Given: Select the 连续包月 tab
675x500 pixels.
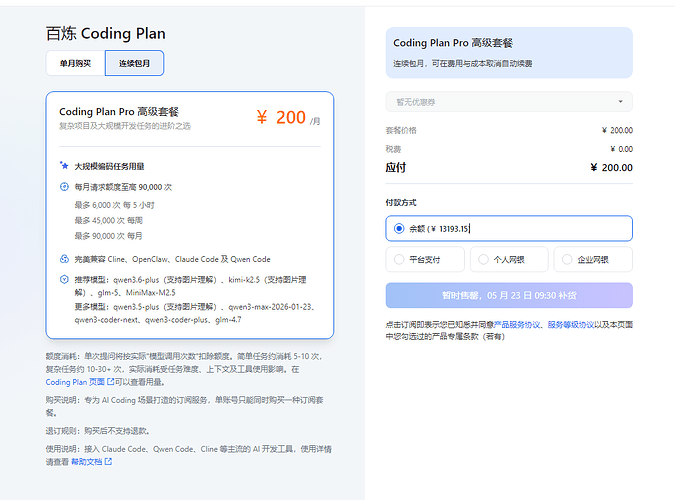Looking at the screenshot, I should click(134, 63).
